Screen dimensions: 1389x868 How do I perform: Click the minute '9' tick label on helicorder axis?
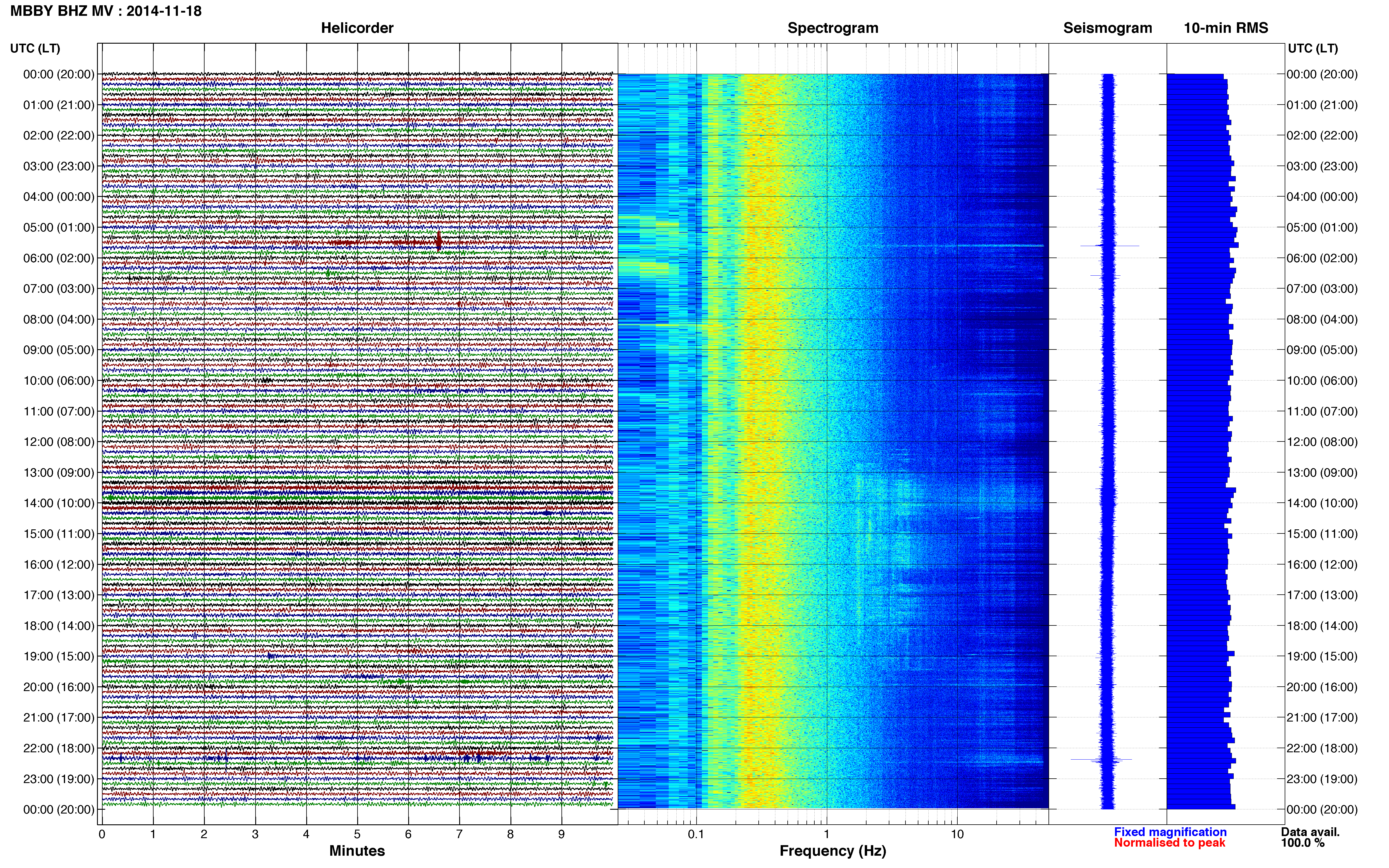[x=561, y=834]
